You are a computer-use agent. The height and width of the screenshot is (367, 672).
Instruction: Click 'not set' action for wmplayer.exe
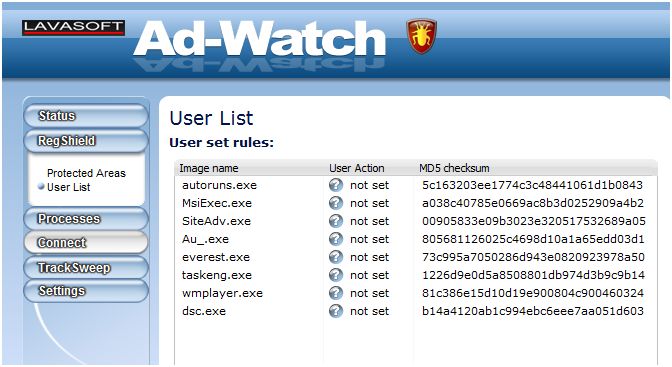click(x=369, y=293)
